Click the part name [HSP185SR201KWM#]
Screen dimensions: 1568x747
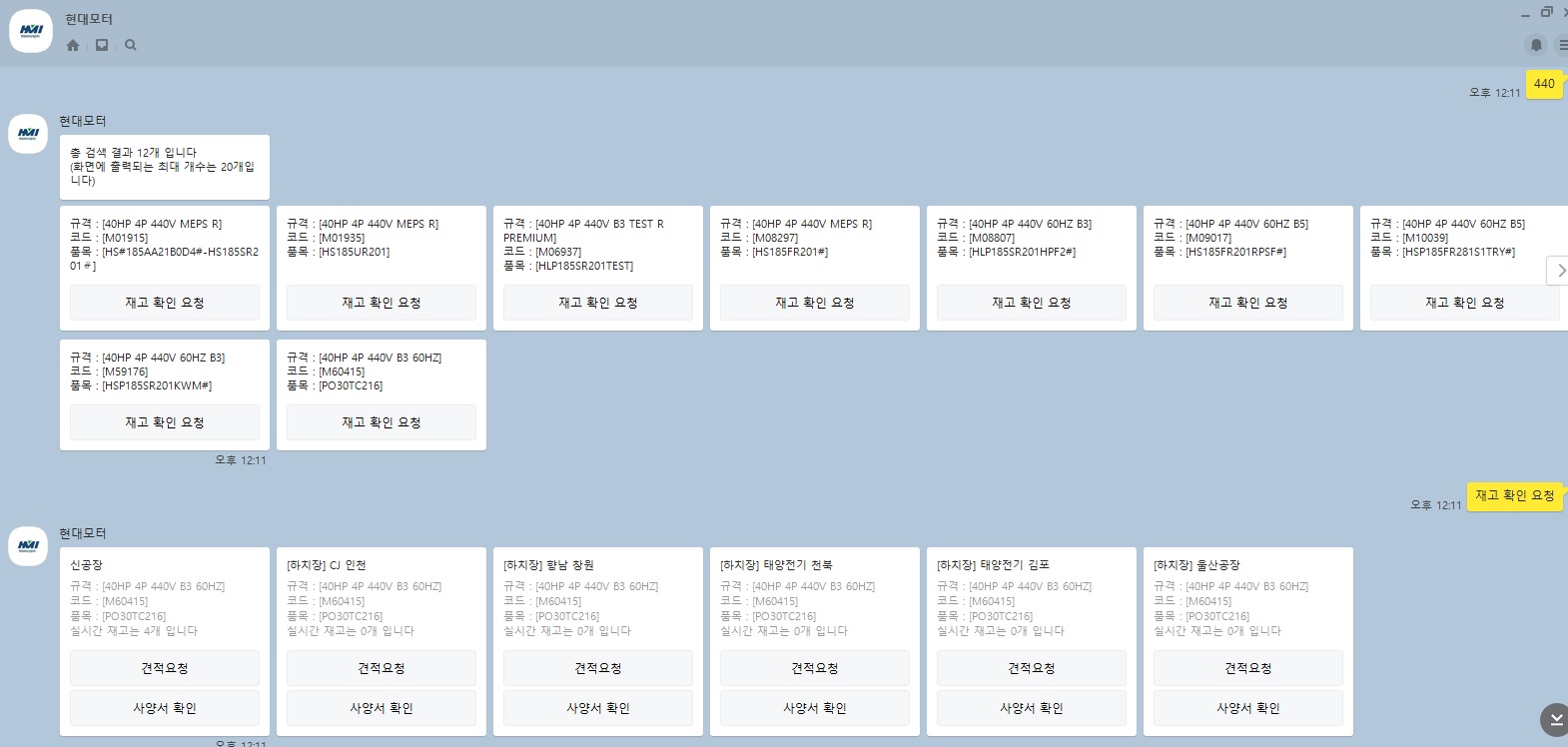click(x=157, y=385)
